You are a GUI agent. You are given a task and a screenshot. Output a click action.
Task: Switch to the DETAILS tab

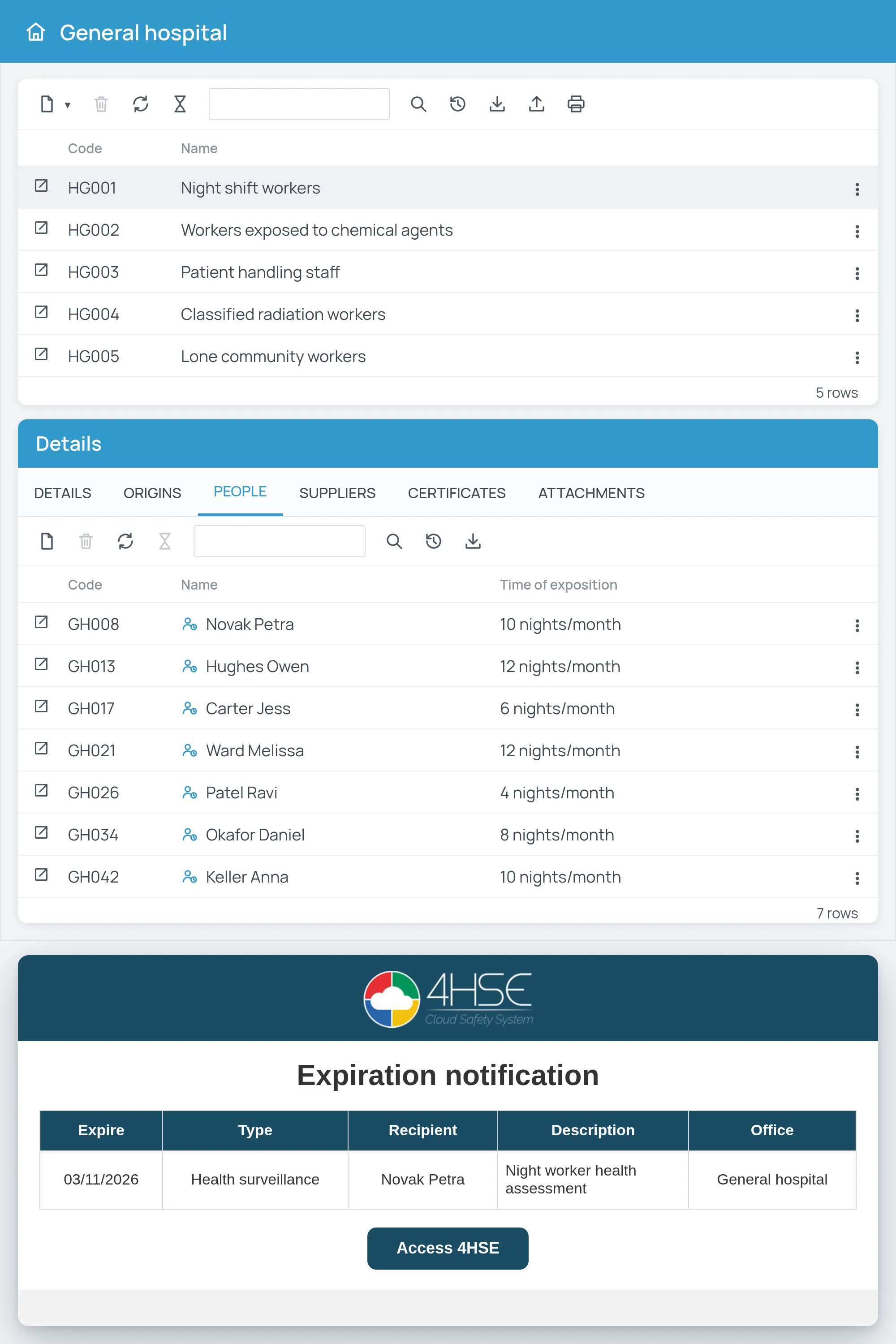click(x=63, y=493)
